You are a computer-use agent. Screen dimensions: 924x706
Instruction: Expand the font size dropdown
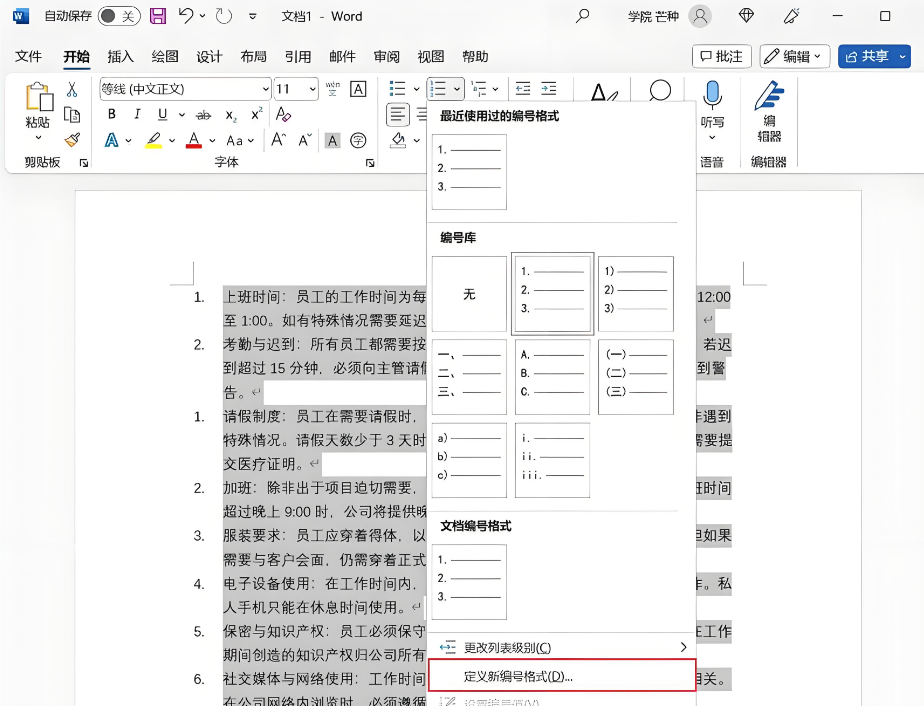[311, 89]
